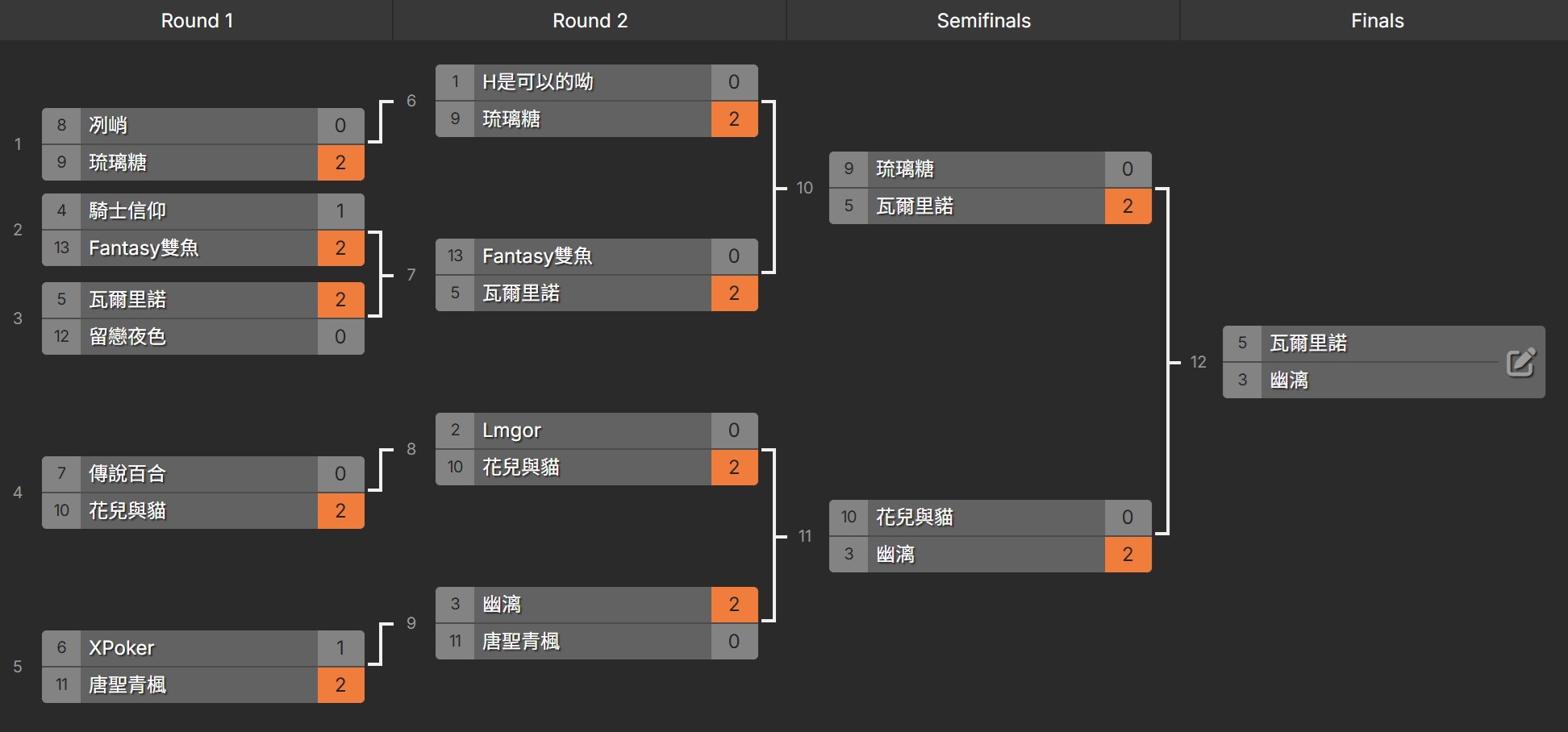Click Lmgor in Round 2 match 8
This screenshot has height=732, width=1568.
pyautogui.click(x=511, y=430)
